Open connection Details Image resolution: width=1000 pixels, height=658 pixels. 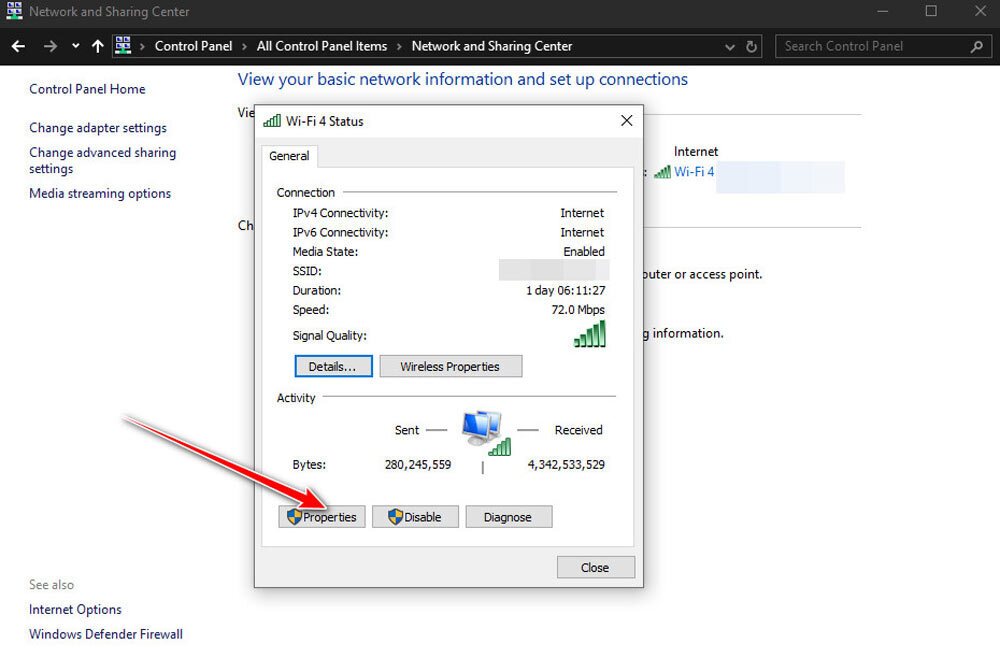pos(333,367)
